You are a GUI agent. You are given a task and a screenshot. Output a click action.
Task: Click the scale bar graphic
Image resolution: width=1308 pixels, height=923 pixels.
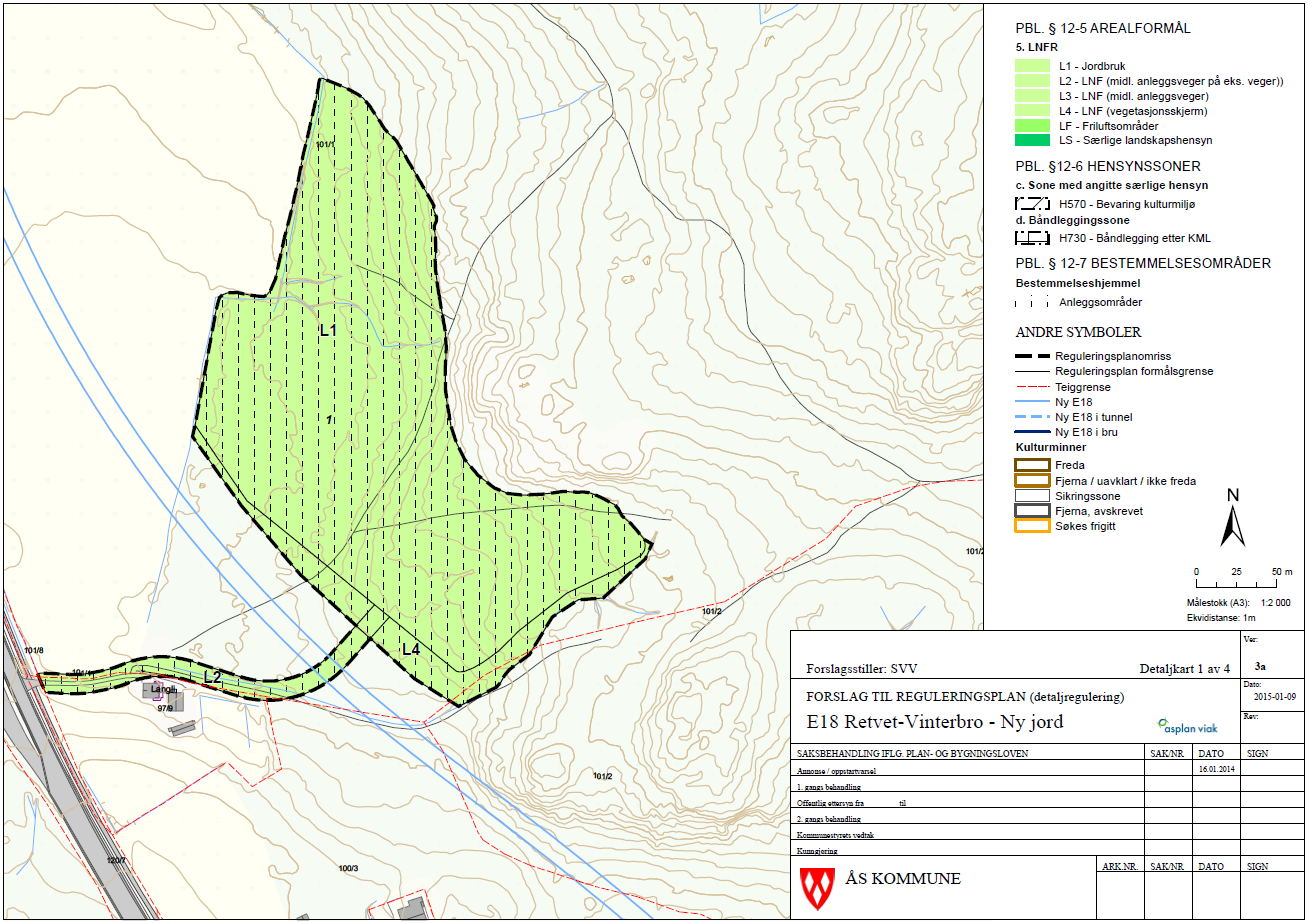(1235, 584)
